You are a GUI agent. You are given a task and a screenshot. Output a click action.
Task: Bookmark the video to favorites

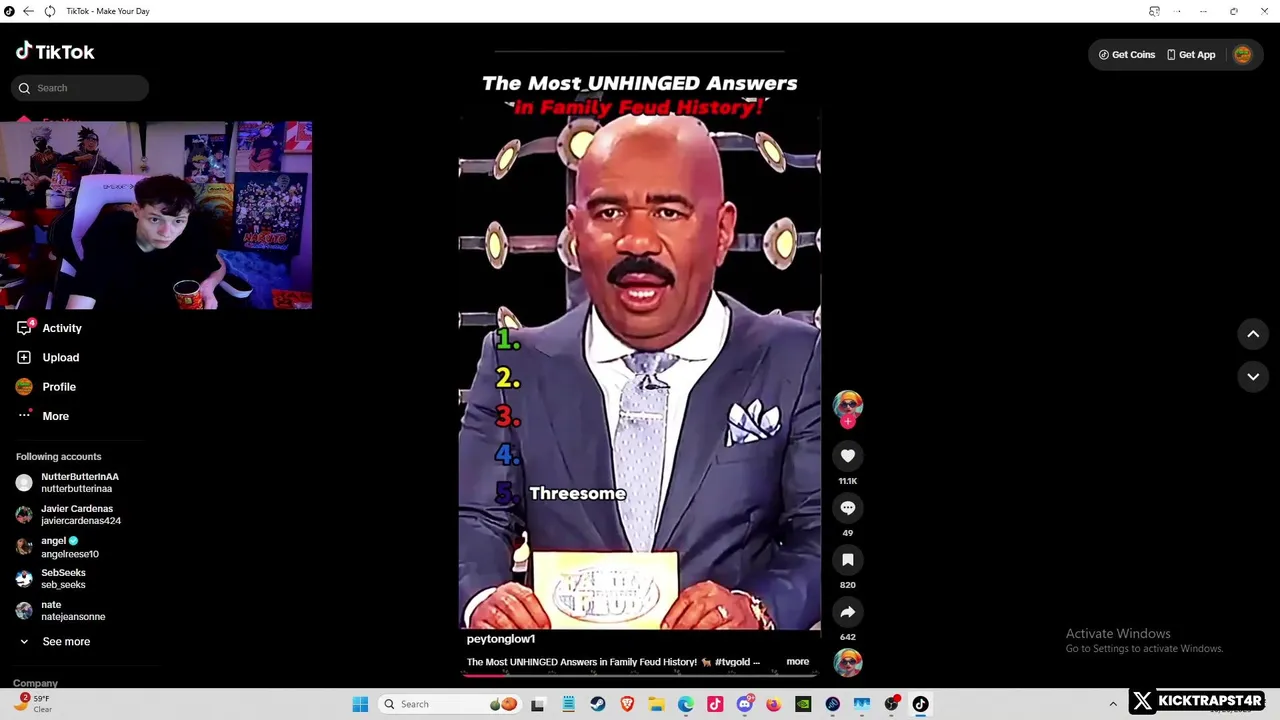pos(848,560)
